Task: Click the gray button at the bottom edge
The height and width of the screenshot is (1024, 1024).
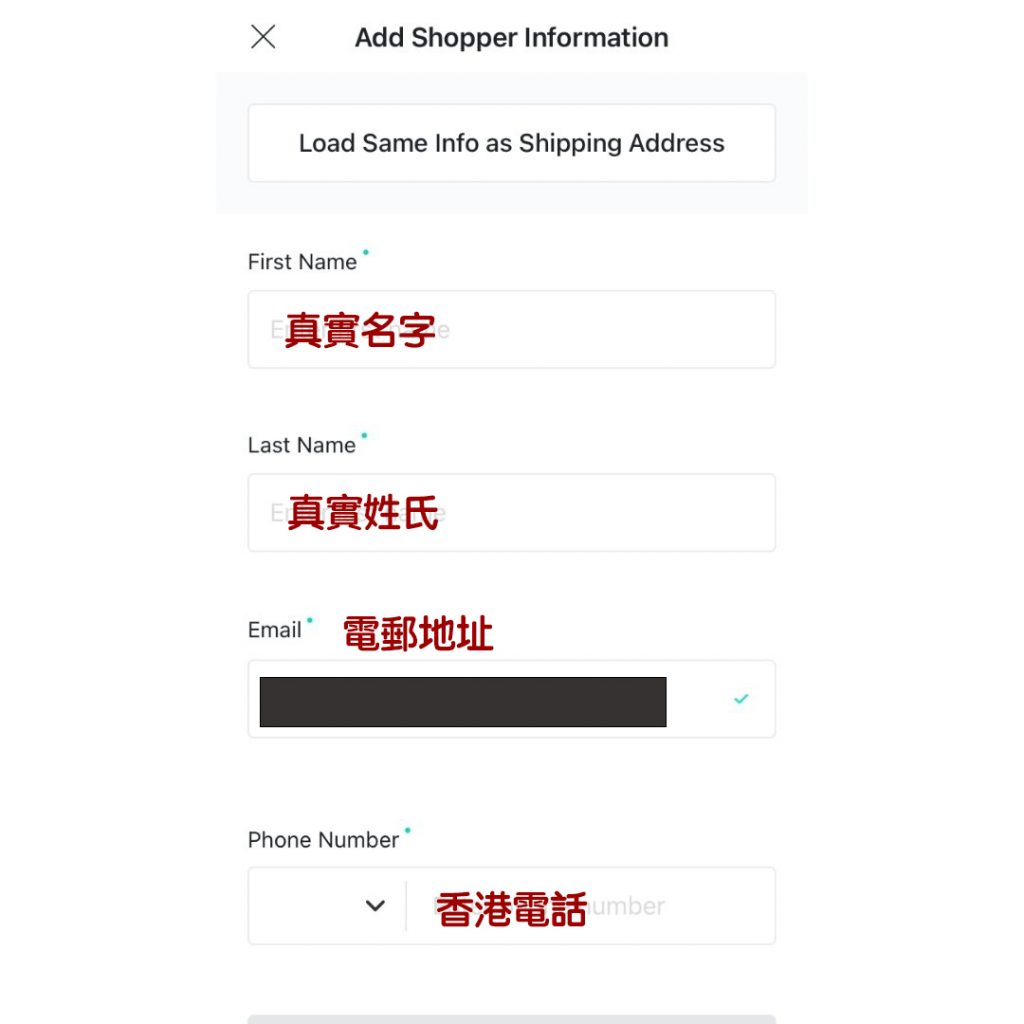Action: coord(511,1019)
